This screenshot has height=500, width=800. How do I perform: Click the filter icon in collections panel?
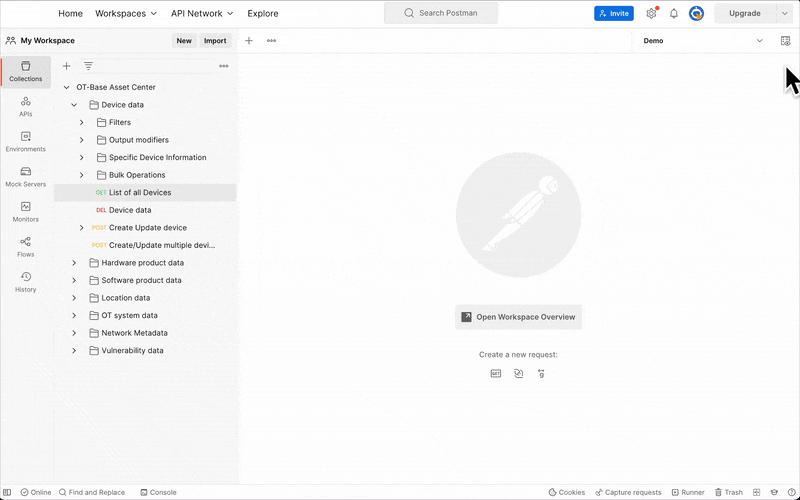coord(88,66)
